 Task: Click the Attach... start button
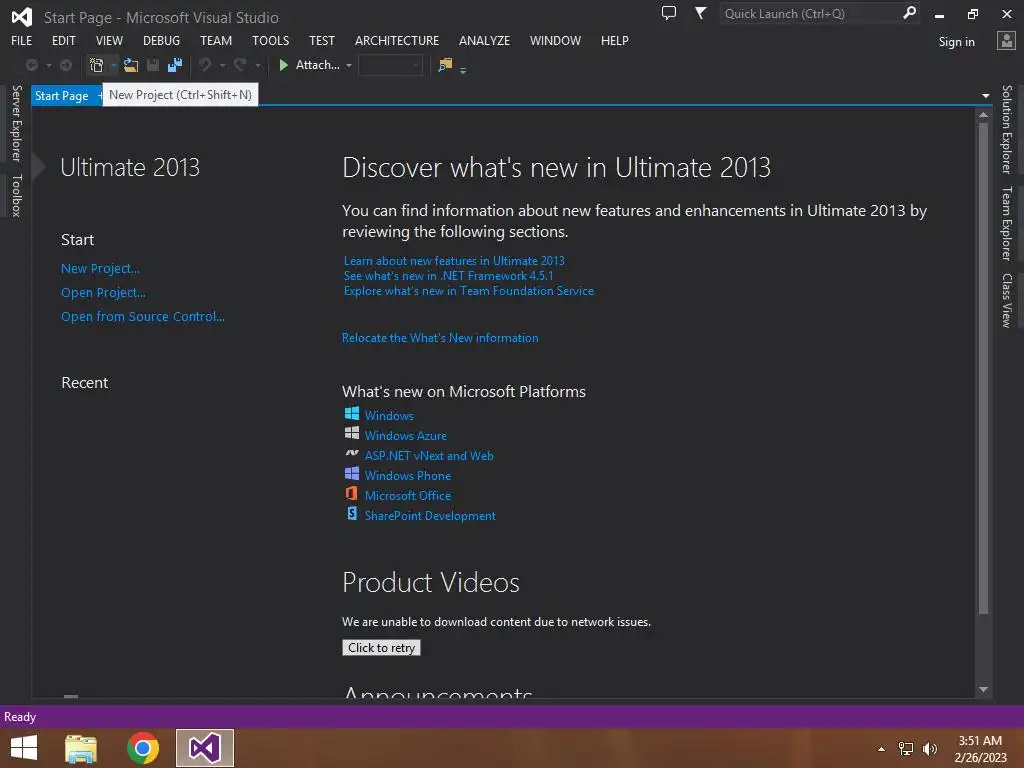tap(308, 65)
